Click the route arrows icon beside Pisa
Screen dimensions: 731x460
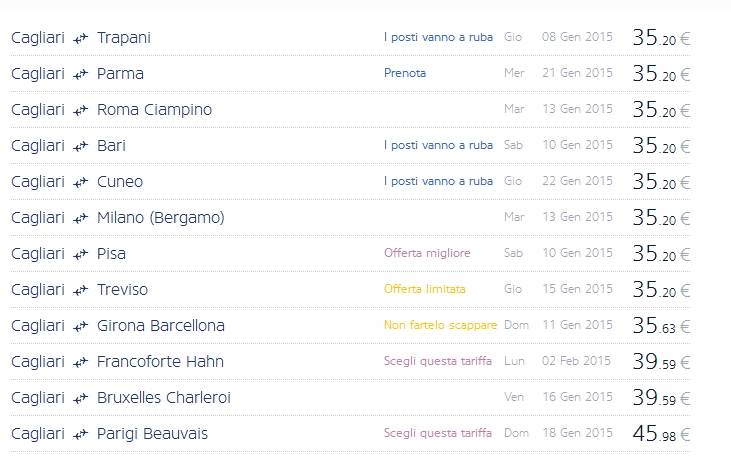[81, 254]
